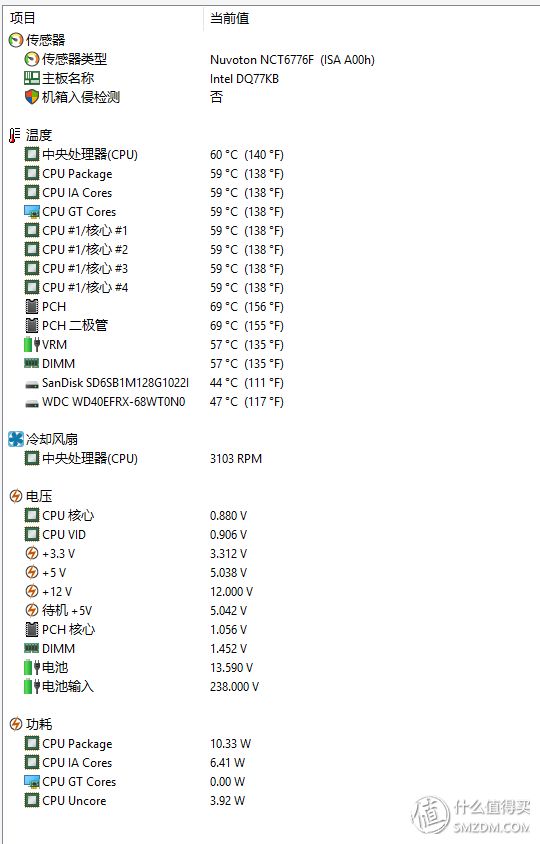The image size is (540, 844).
Task: Select the SanDisk SD6SB1M128G1022I label
Action: 116,383
